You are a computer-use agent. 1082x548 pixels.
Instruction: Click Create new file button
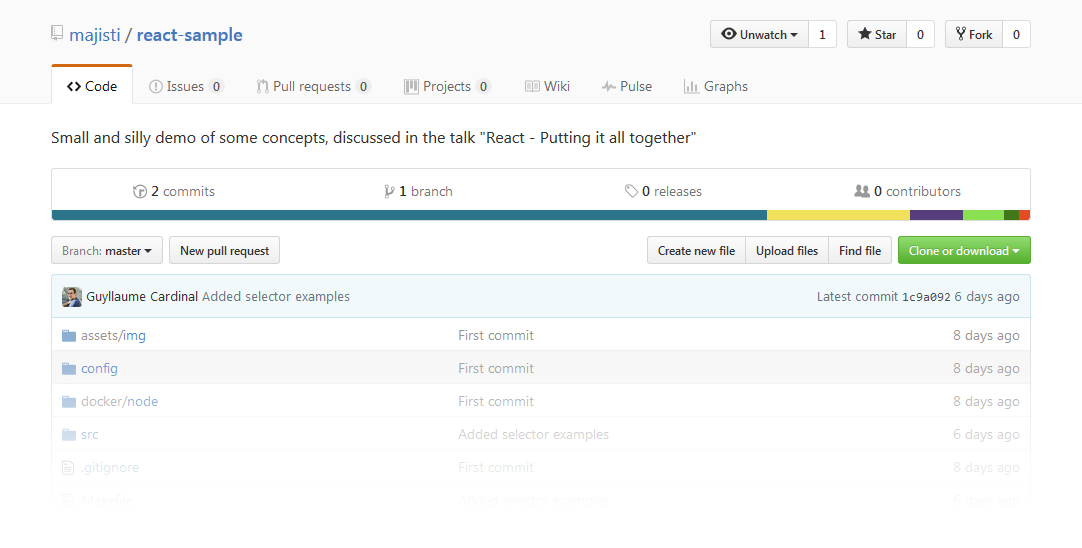pos(696,251)
